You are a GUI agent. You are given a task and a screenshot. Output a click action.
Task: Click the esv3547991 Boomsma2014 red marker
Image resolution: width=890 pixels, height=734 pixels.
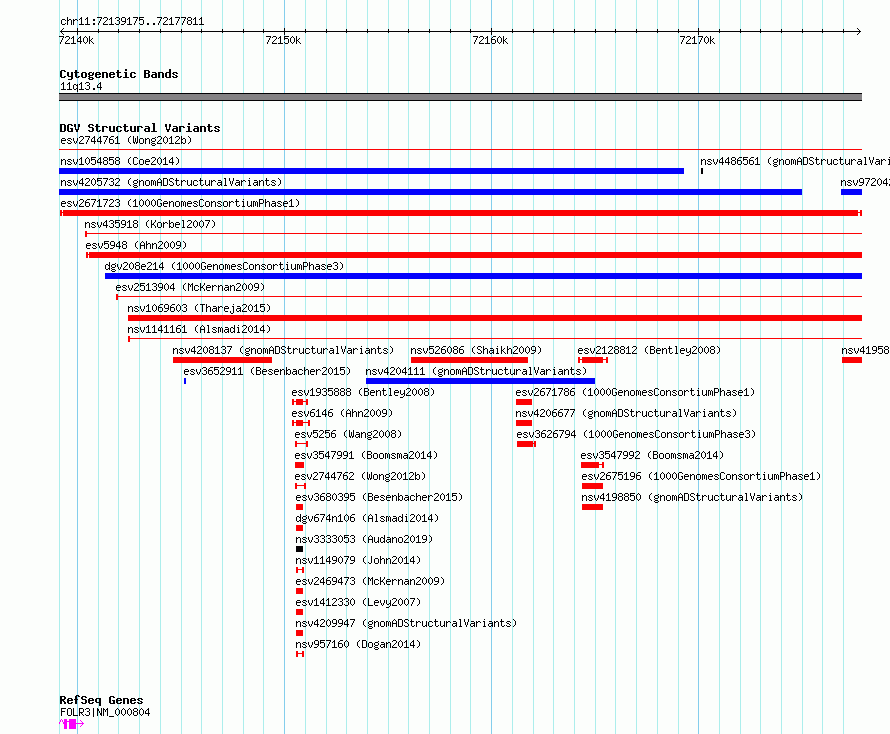[300, 465]
